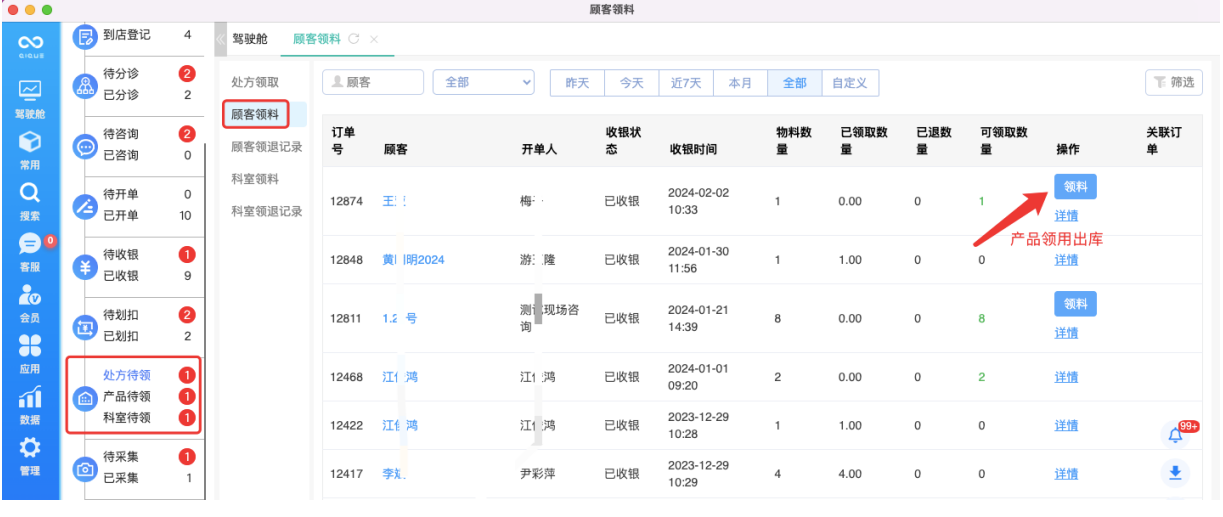1223x517 pixels.
Task: Open the 全部 dropdown filter
Action: click(x=483, y=82)
